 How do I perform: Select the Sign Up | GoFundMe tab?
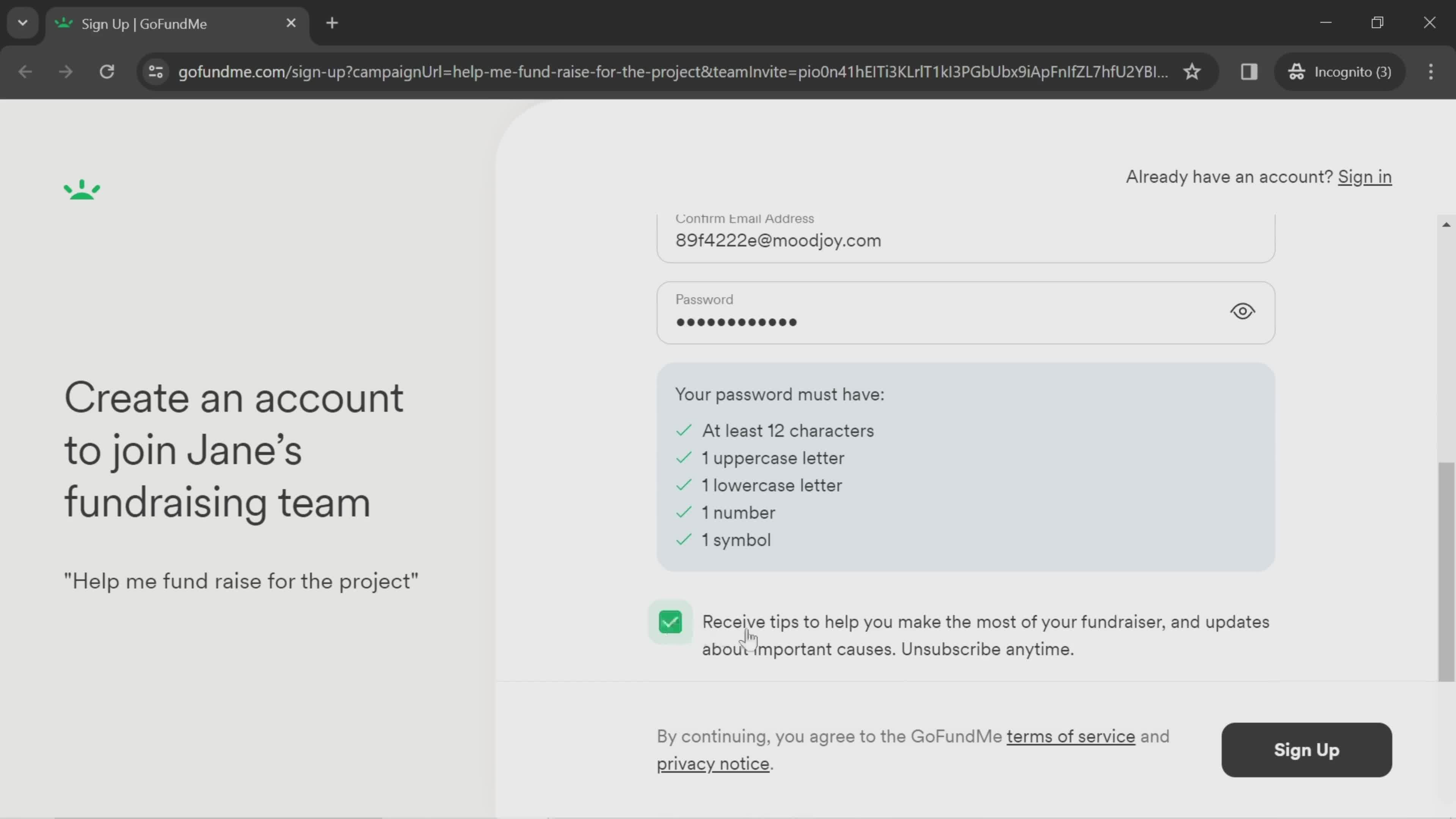pos(177,24)
